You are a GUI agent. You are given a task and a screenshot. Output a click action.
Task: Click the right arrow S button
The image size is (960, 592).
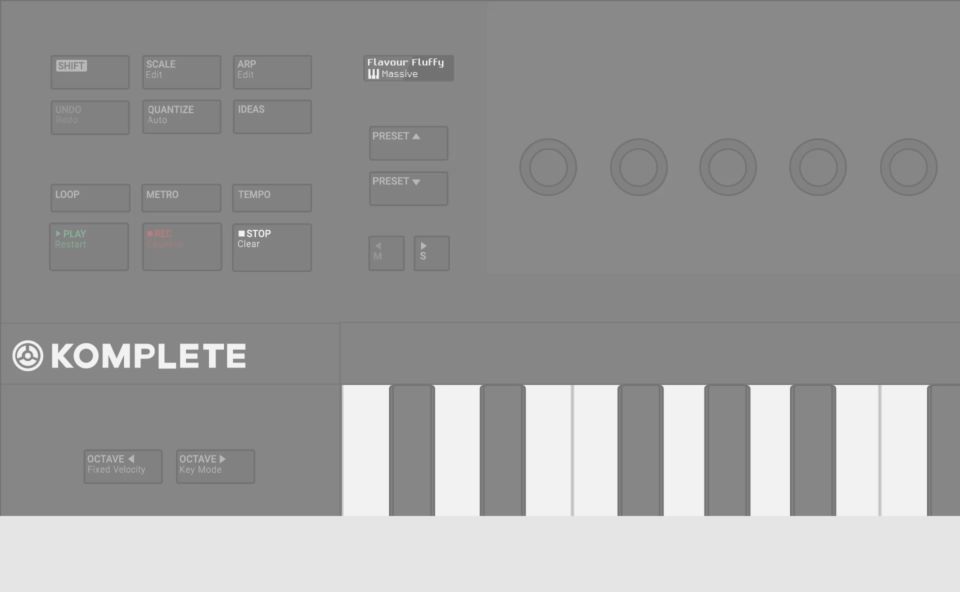[x=432, y=253]
